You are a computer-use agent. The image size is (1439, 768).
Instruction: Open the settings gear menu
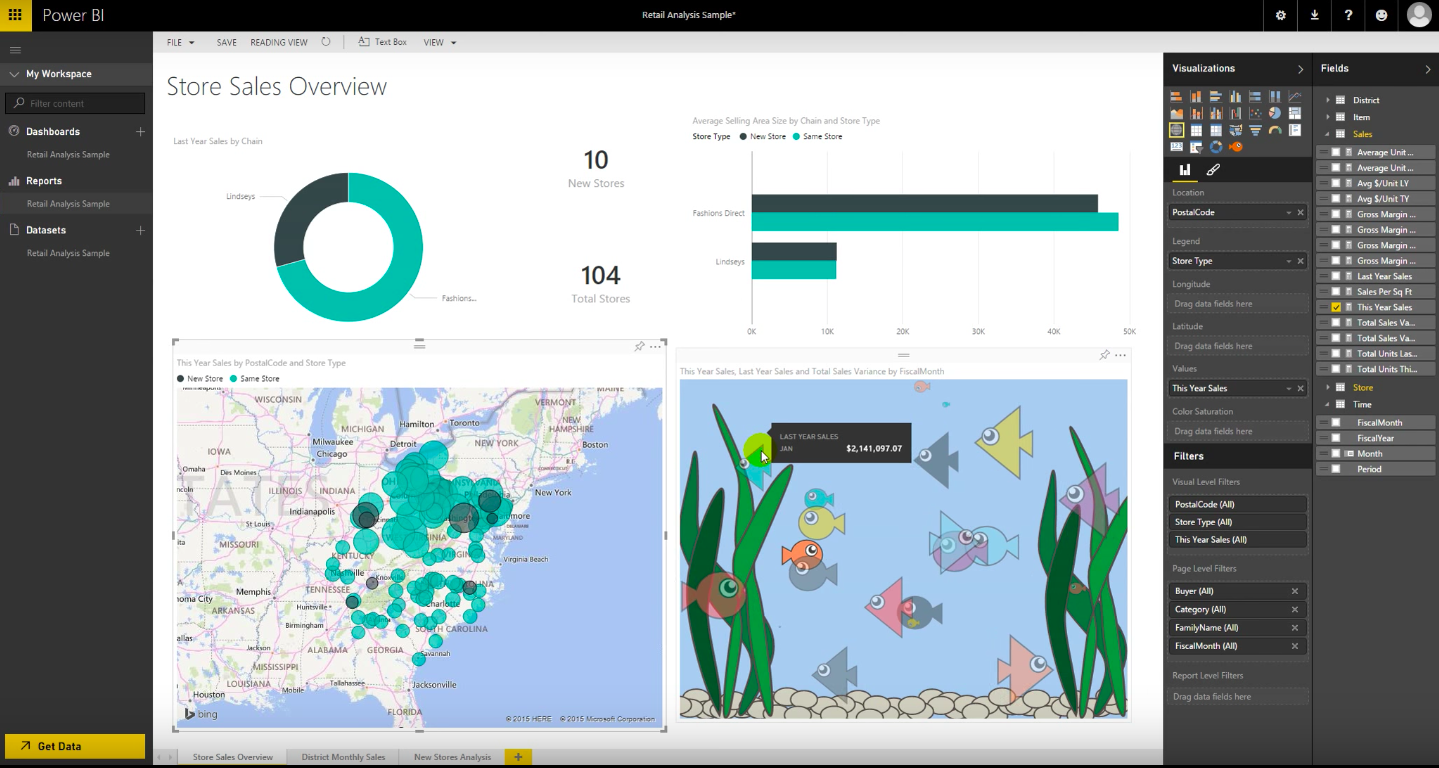pos(1281,15)
